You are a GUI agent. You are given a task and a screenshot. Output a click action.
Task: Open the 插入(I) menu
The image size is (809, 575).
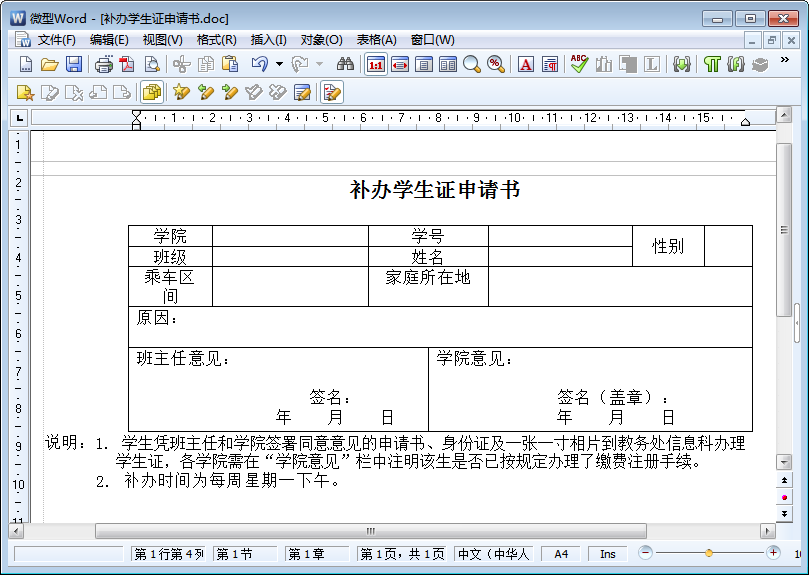269,40
